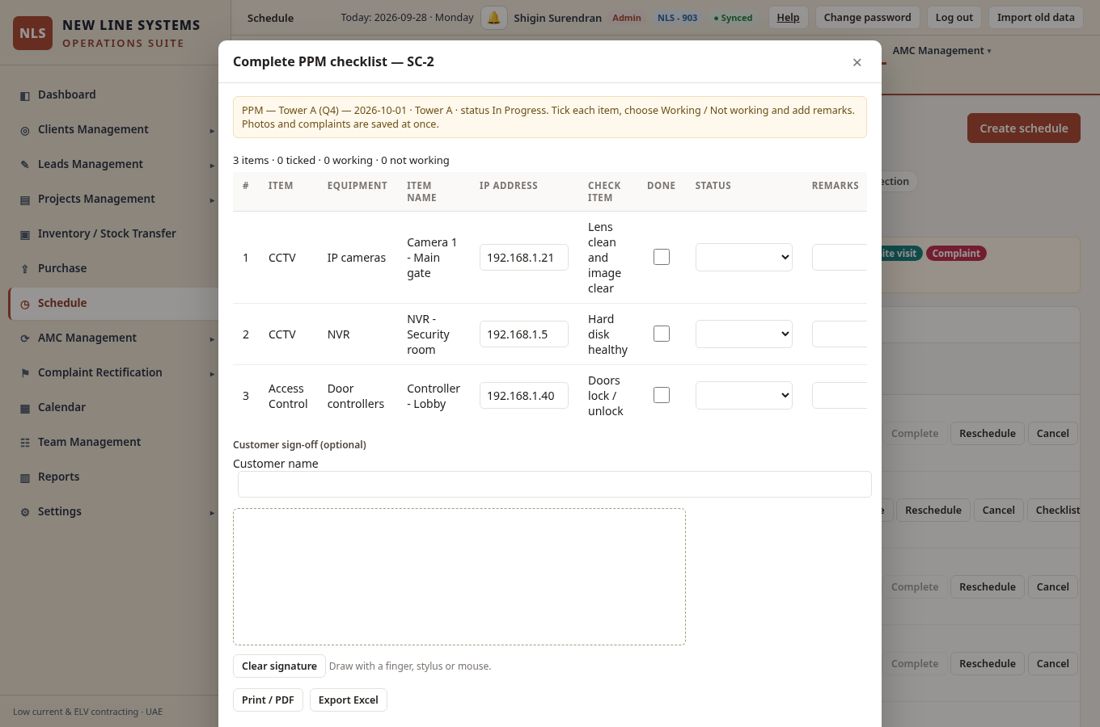
Task: Click the Schedule clock icon in sidebar
Action: click(25, 304)
